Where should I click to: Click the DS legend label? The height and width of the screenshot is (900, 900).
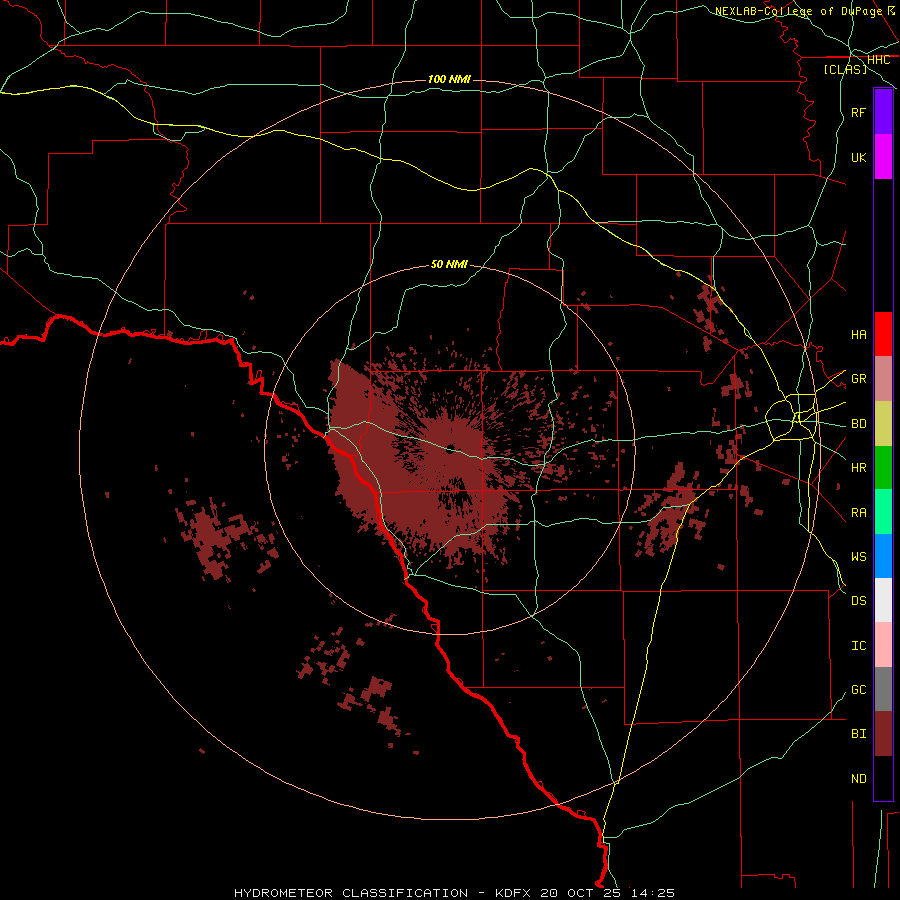[x=858, y=601]
